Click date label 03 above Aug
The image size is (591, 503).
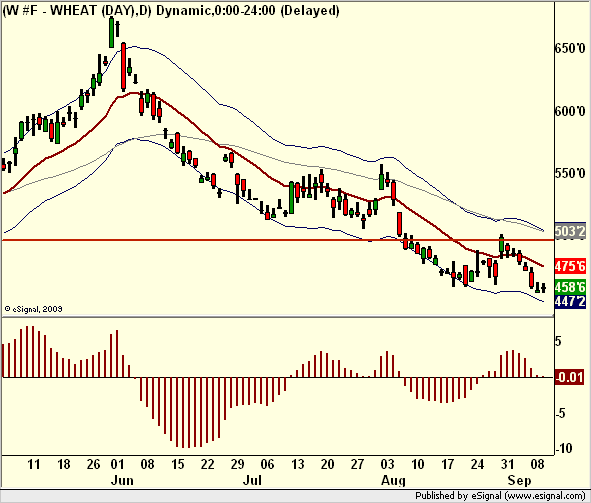387,464
